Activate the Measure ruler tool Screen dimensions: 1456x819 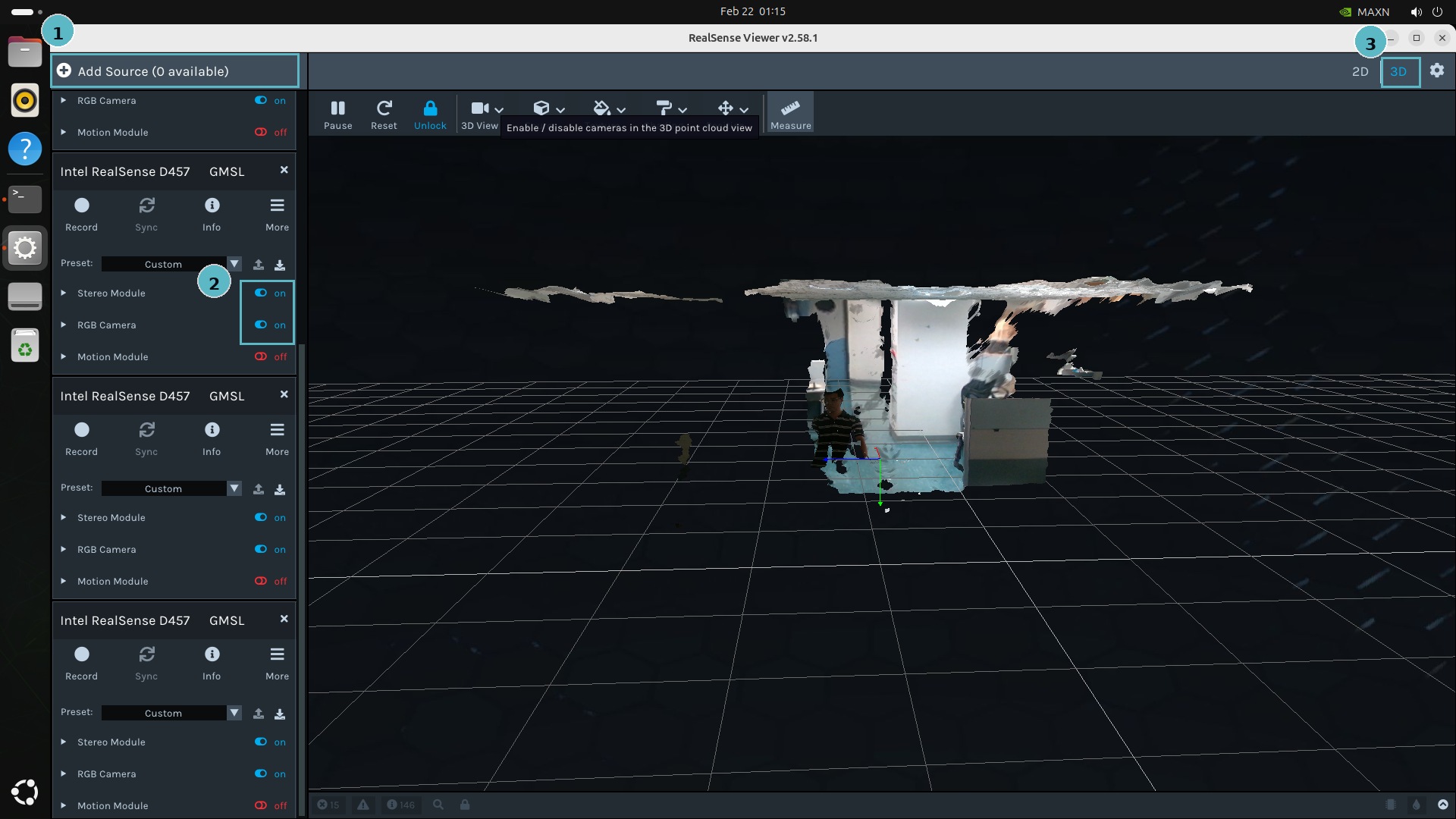click(x=790, y=113)
